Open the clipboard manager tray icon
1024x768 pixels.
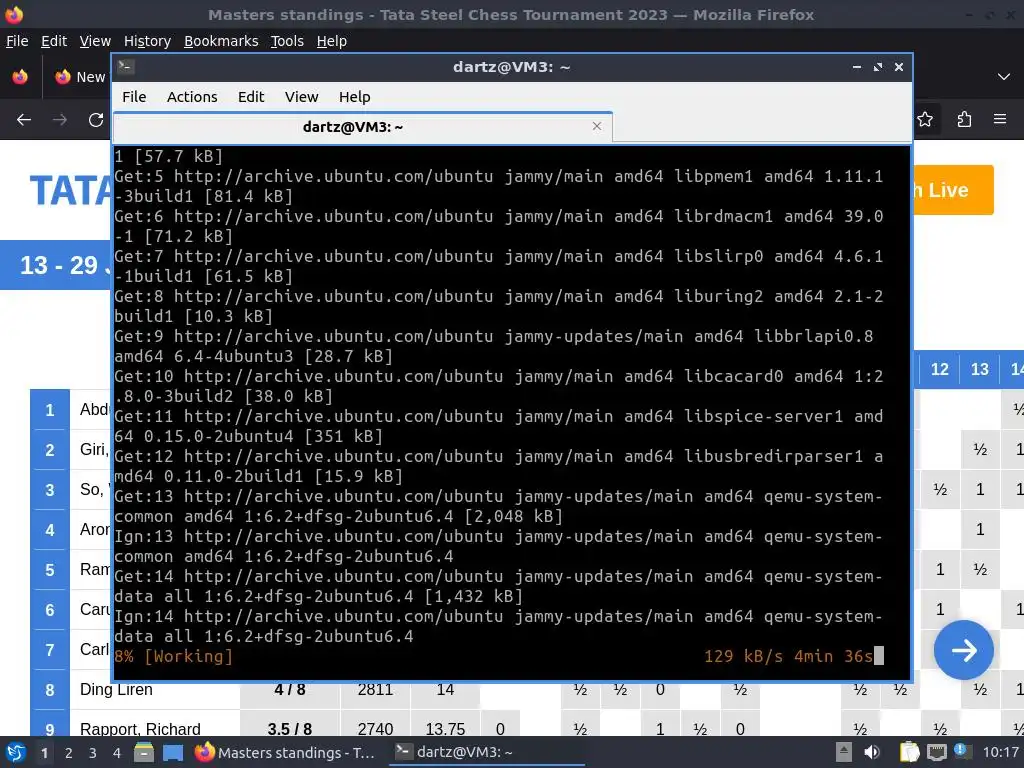[x=908, y=752]
